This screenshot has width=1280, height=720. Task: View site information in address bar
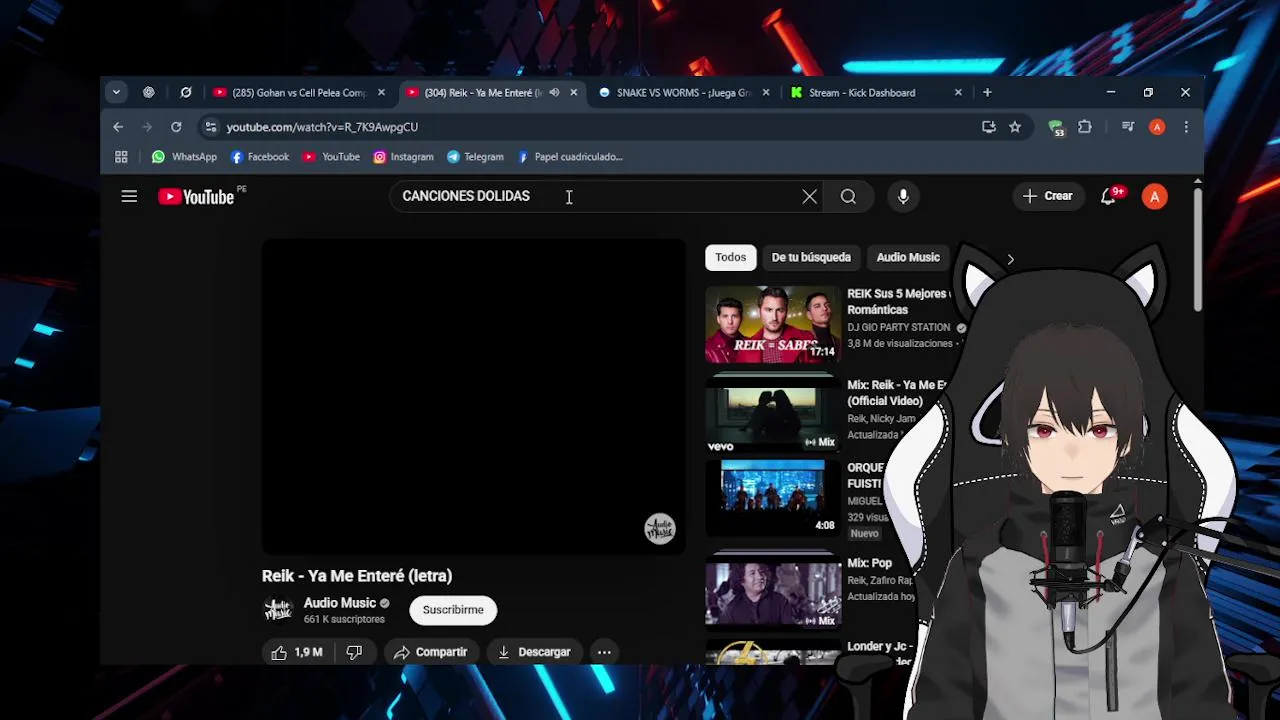[x=209, y=127]
